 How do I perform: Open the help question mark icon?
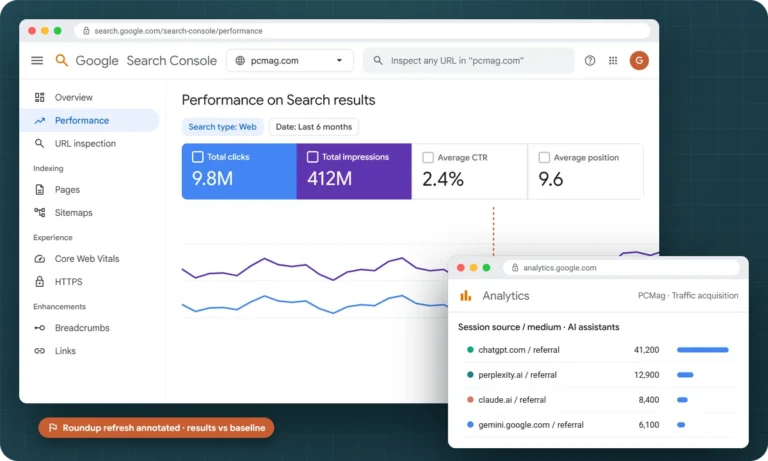pos(590,61)
